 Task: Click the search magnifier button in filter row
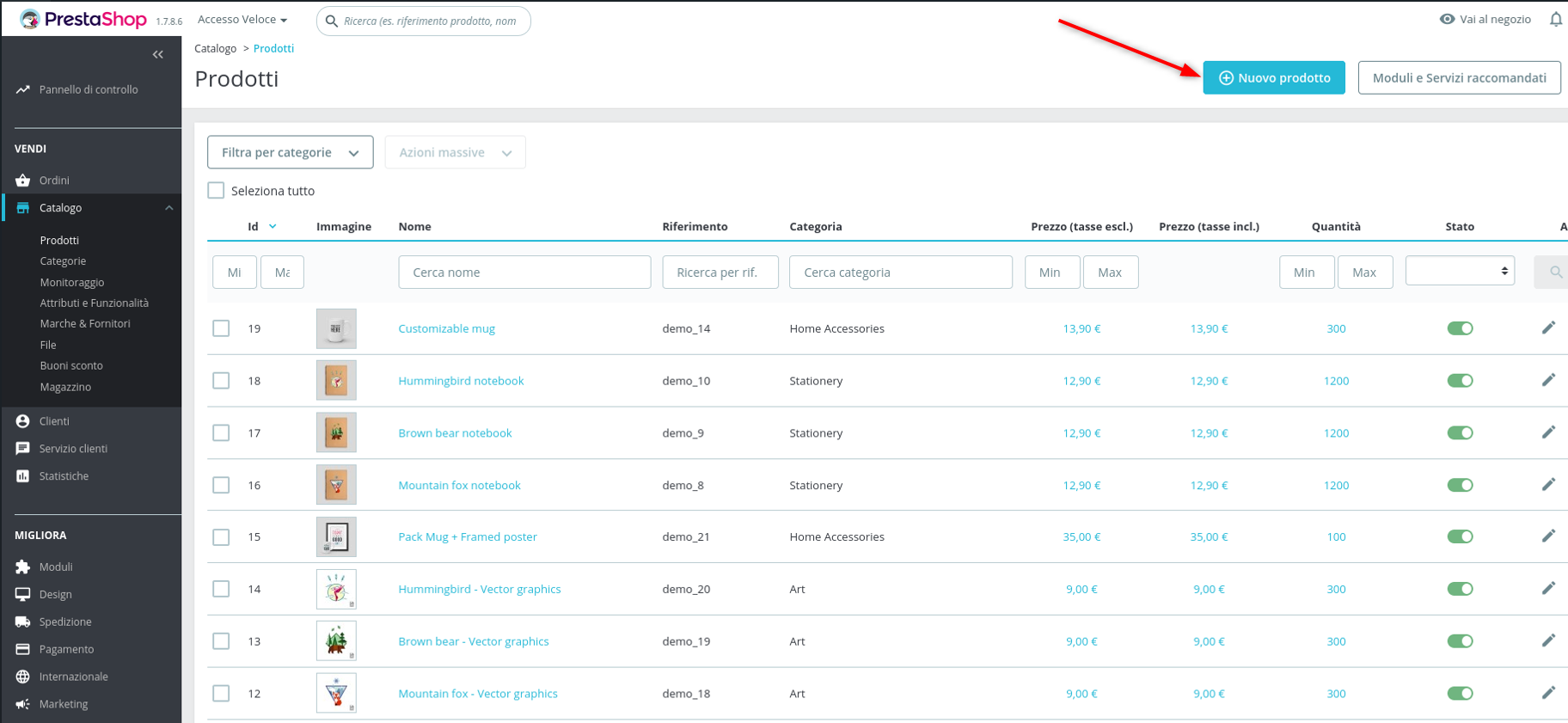click(1553, 272)
